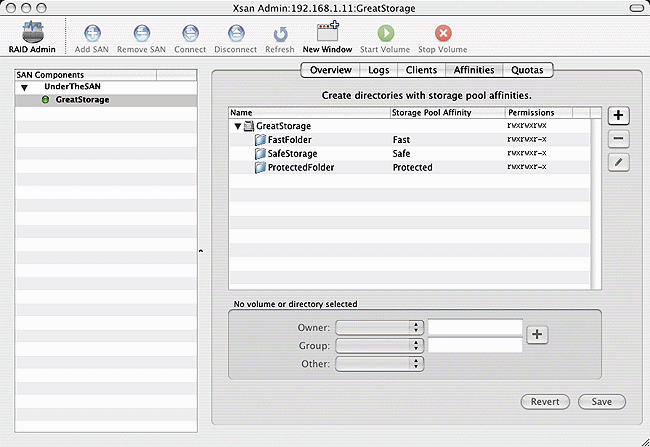Click the ProtectedFolder folder icon
650x447 pixels.
260,168
